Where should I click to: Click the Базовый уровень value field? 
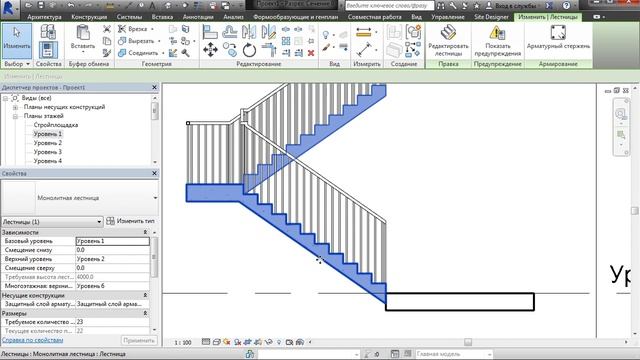coord(113,241)
